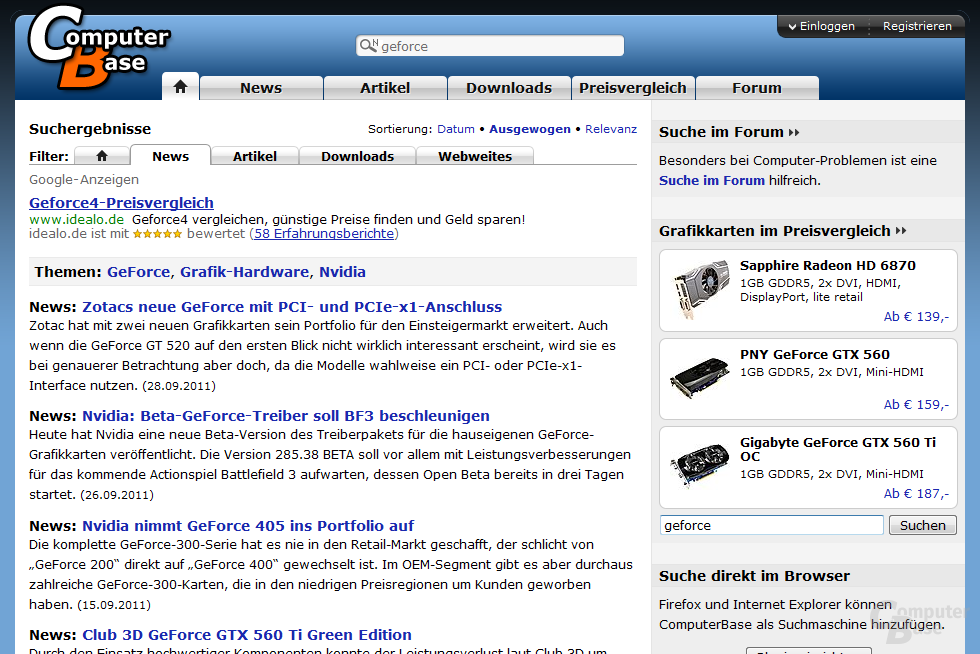Click PNY GeForce GTX 560 thumbnail
Viewport: 980px width, 654px height.
point(700,378)
